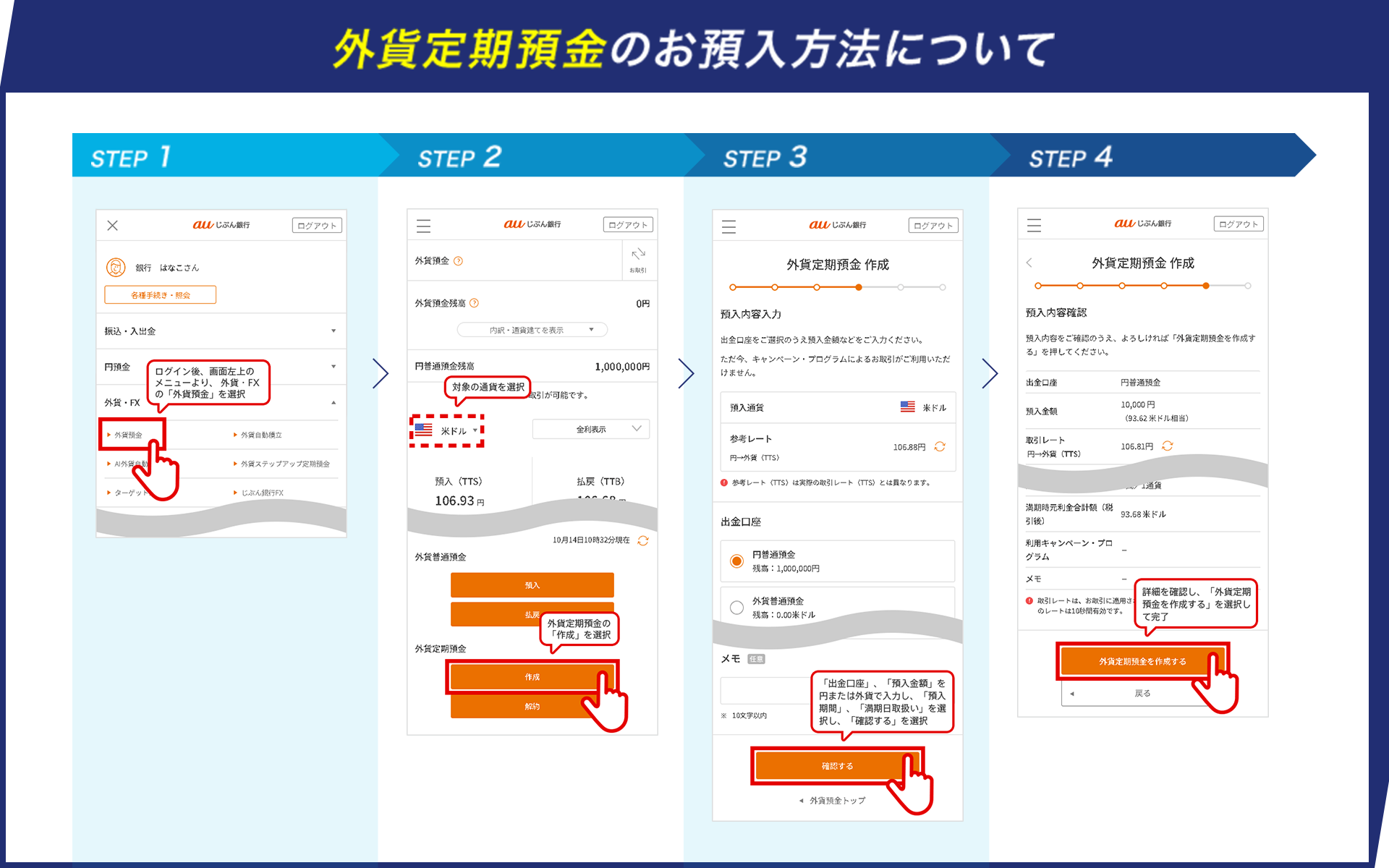
Task: Select 外貨普通預金 radio button
Action: click(x=736, y=608)
